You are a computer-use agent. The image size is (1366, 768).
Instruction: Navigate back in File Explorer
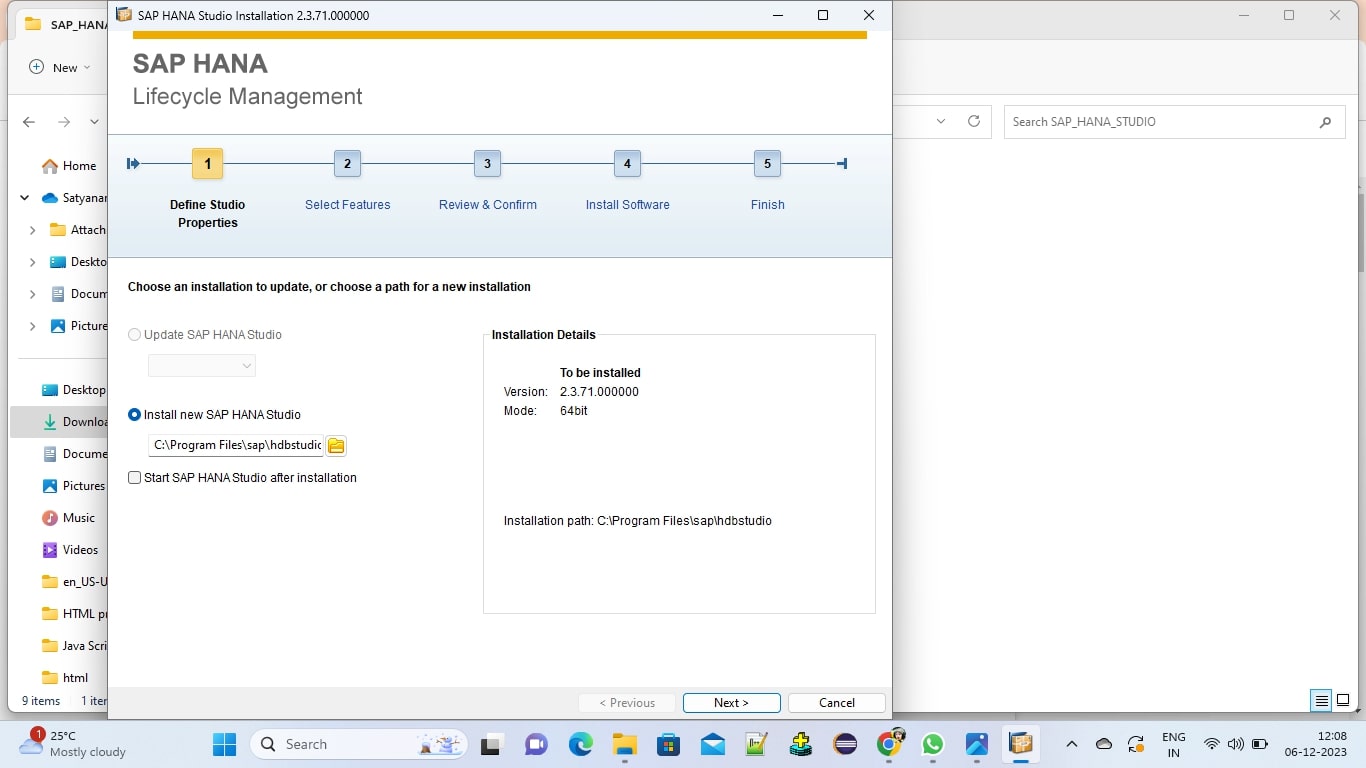(29, 121)
